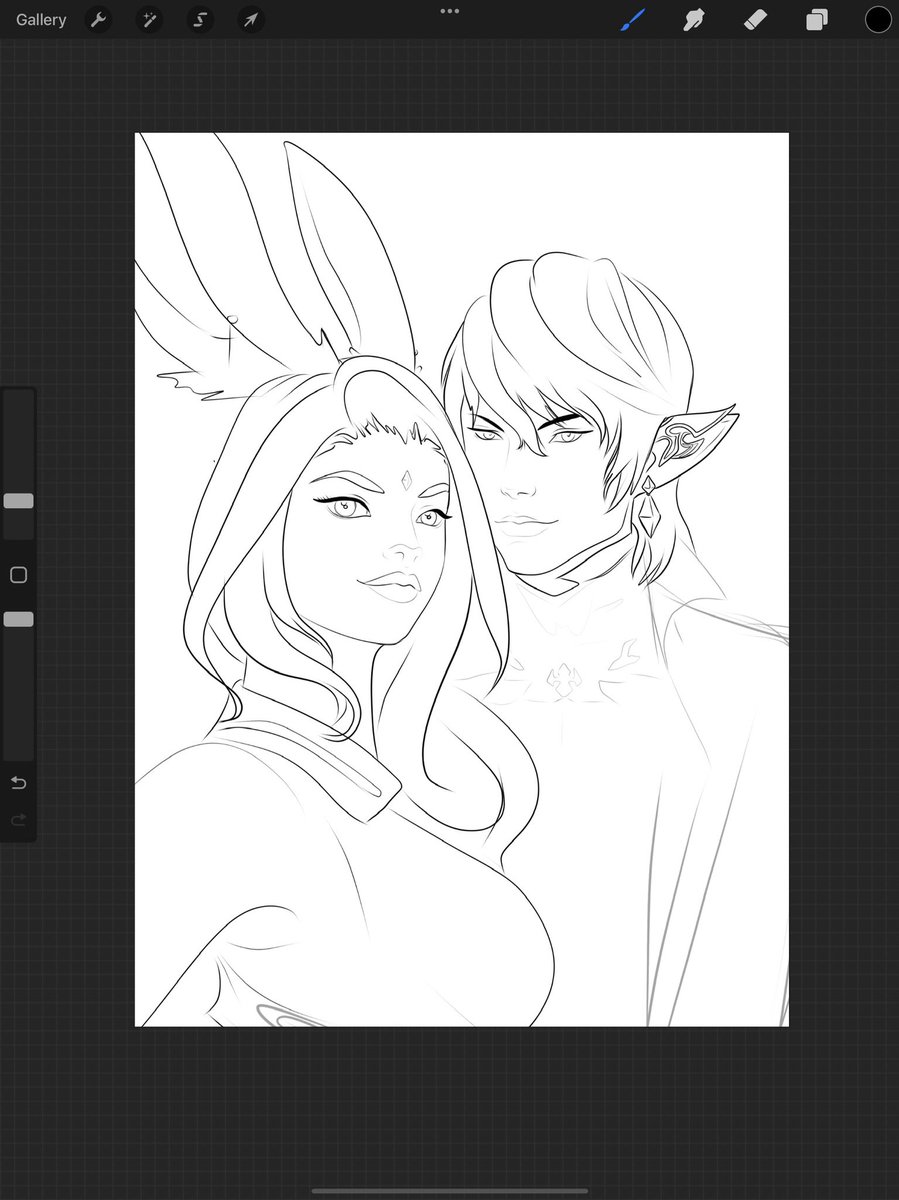Open the Actions wrench menu
Viewport: 899px width, 1200px height.
98,20
